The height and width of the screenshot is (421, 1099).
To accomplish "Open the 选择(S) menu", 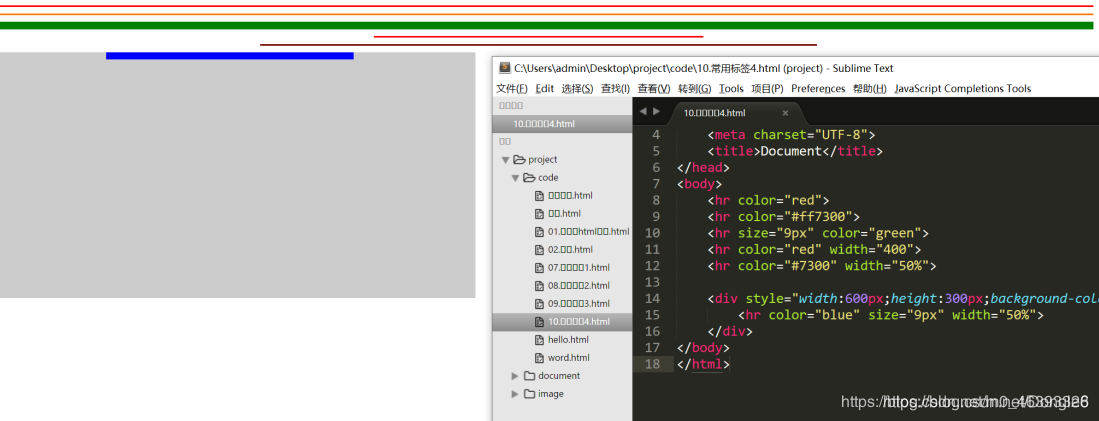I will point(577,89).
